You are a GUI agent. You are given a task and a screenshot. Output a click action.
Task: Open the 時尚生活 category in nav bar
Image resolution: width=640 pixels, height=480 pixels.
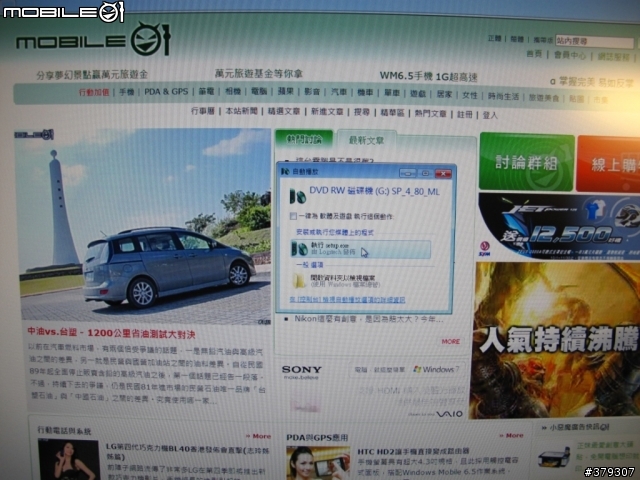503,96
